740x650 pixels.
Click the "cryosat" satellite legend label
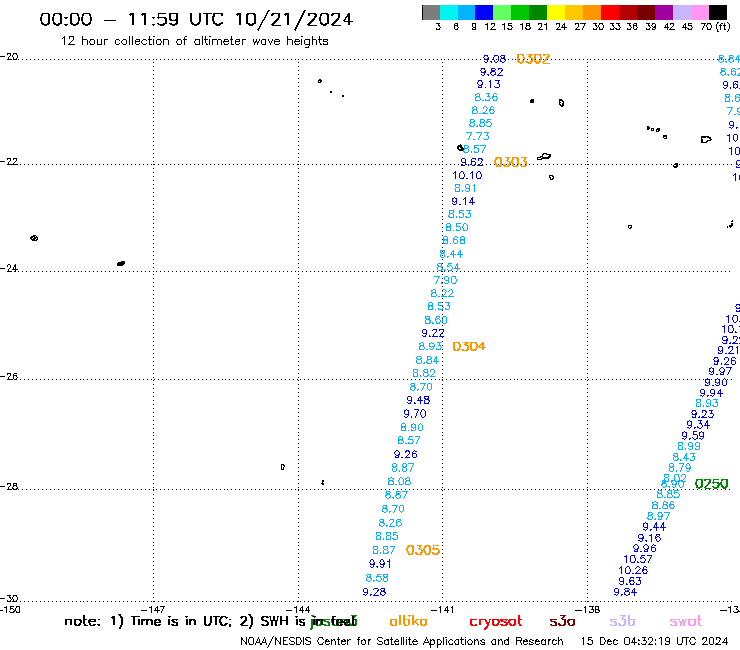496,622
